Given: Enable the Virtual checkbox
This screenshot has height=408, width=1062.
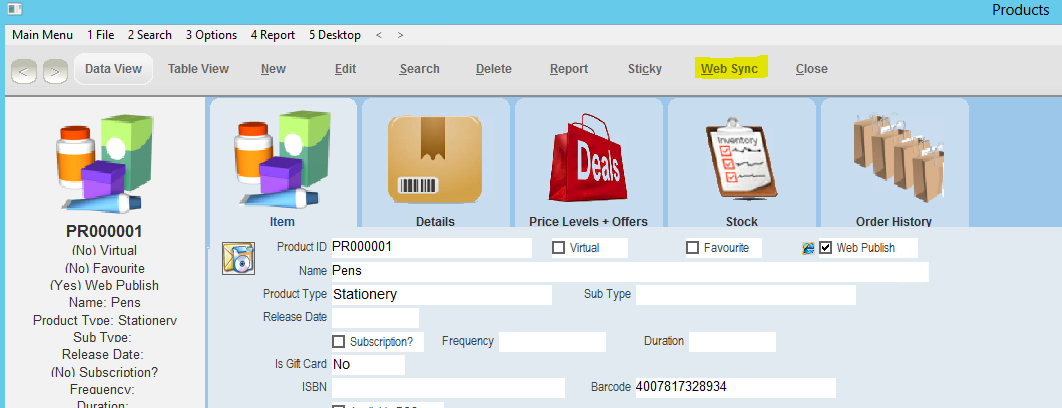Looking at the screenshot, I should (x=559, y=248).
